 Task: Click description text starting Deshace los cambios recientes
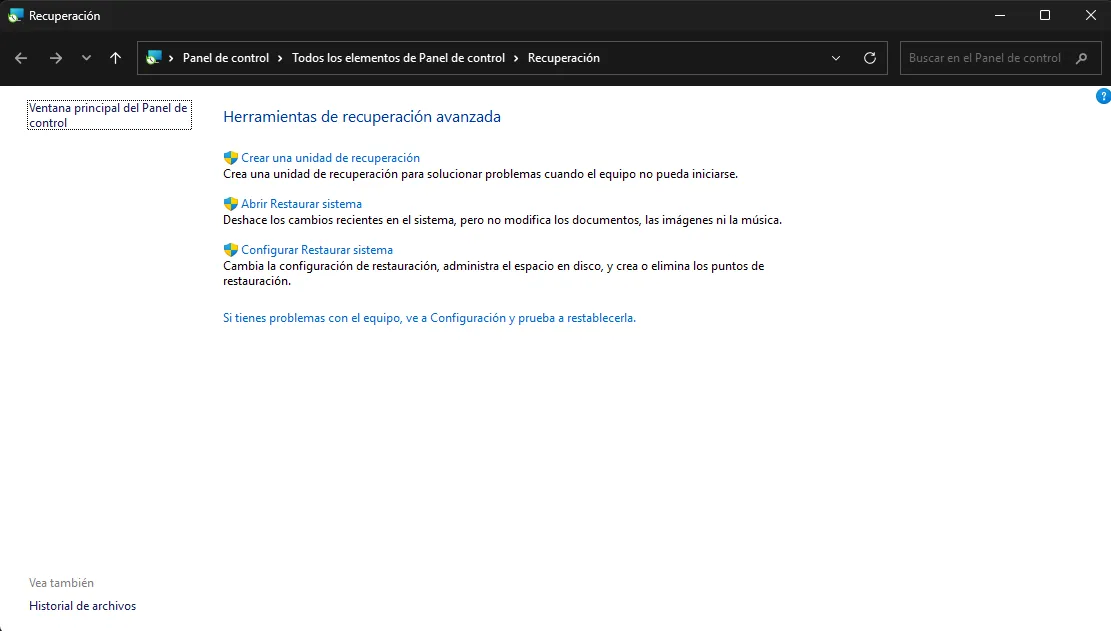coord(502,220)
